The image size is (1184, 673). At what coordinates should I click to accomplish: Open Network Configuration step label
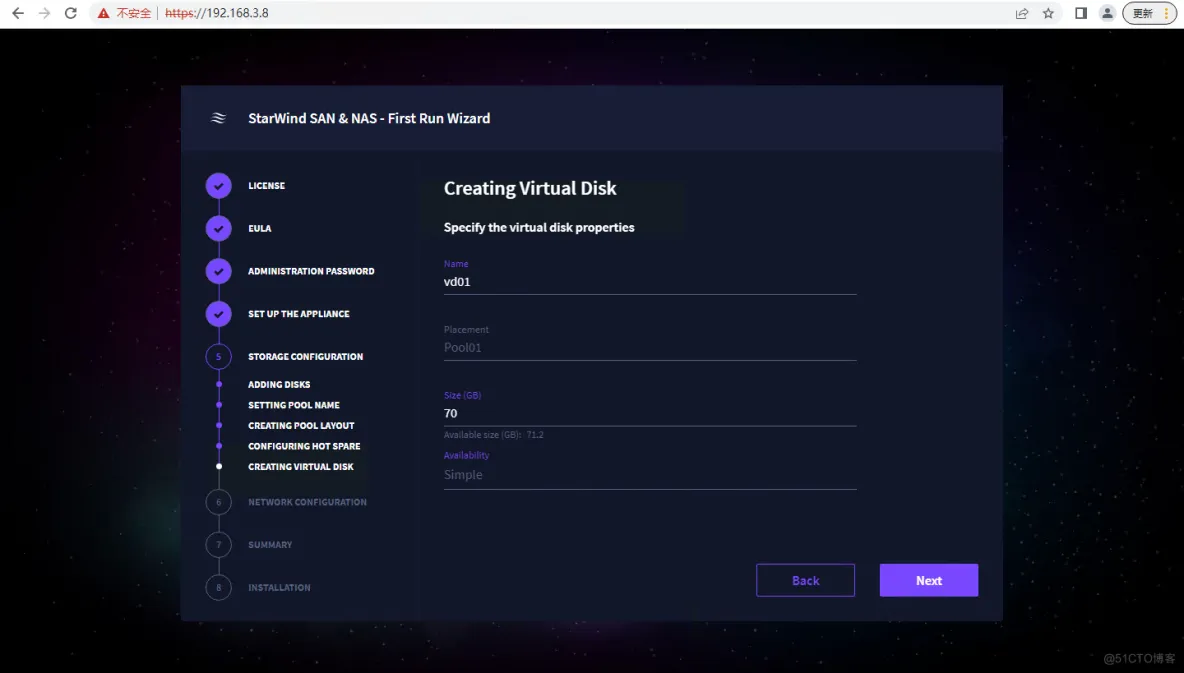tap(307, 502)
